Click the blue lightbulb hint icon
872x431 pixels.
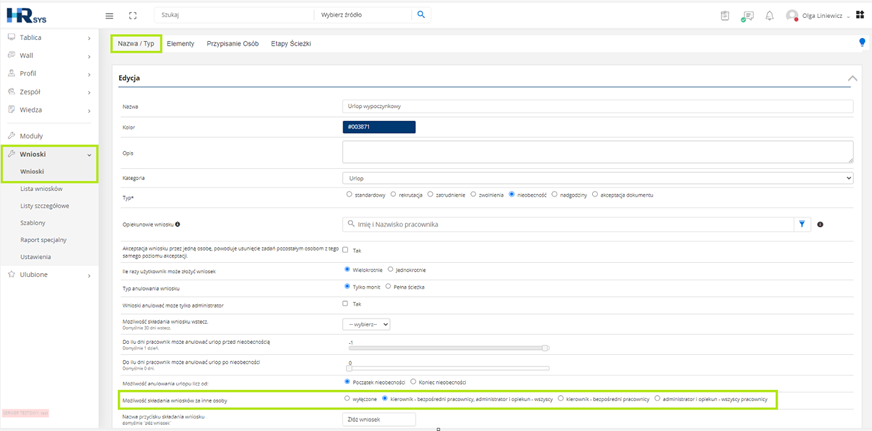(863, 42)
